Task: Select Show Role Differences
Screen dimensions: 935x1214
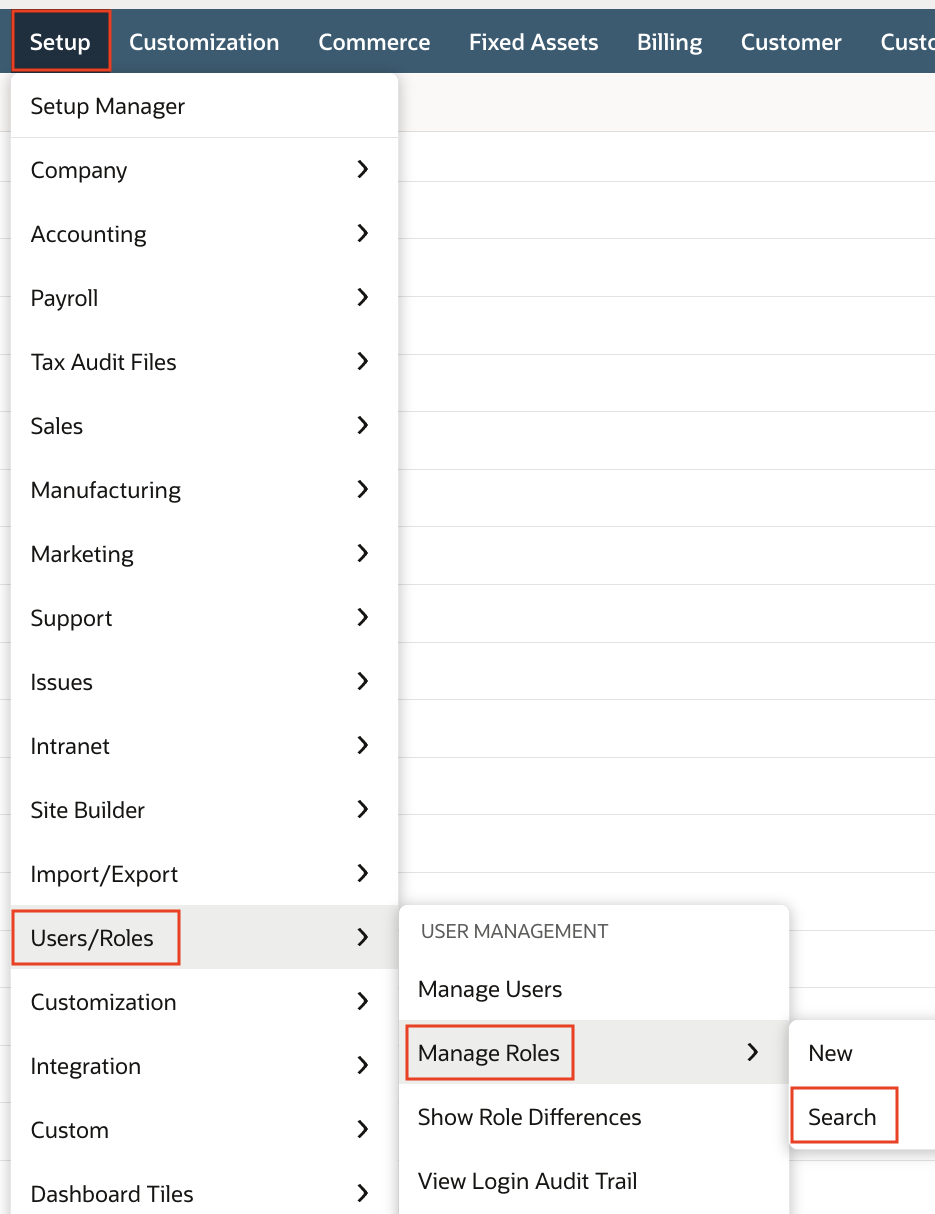Action: [x=529, y=1117]
